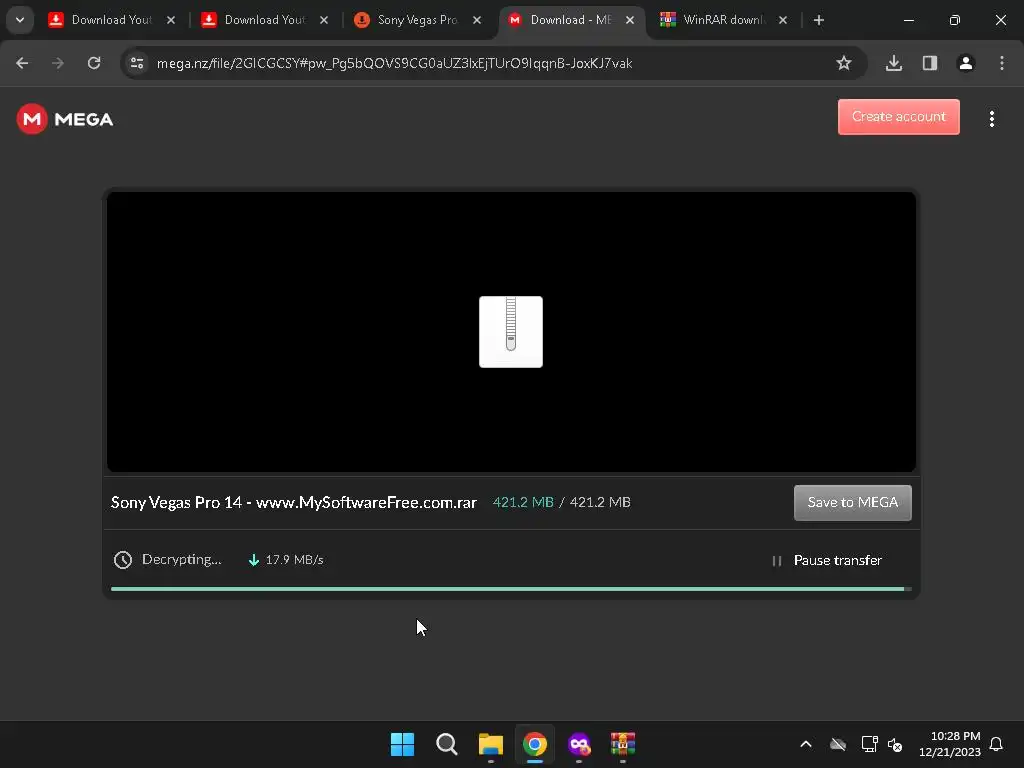
Task: Click the browser forward arrow
Action: [58, 63]
